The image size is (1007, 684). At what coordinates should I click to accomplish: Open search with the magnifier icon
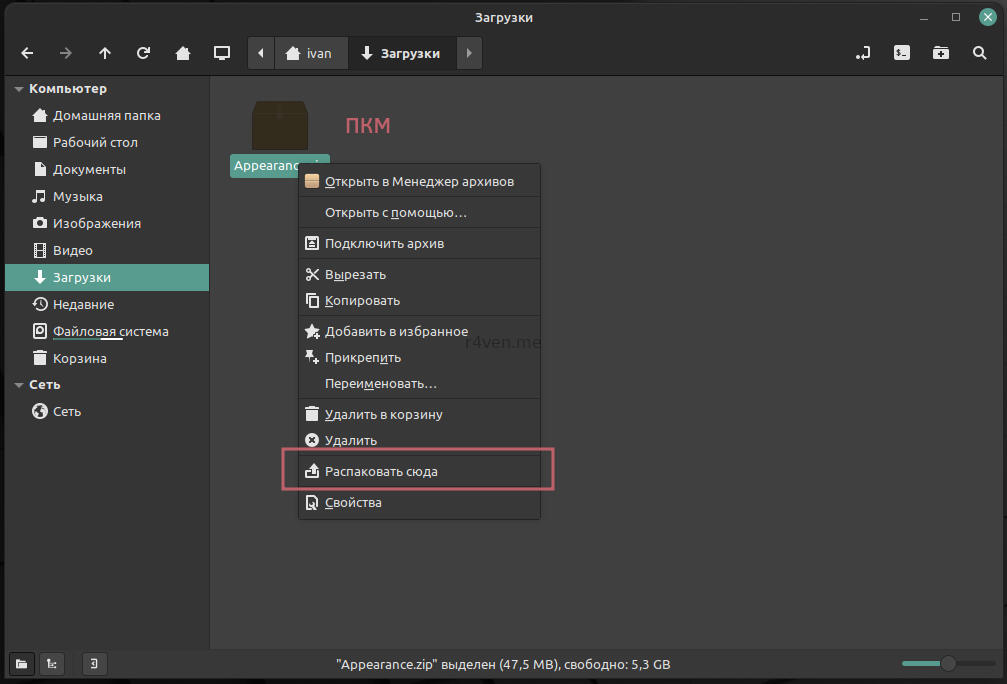pos(980,53)
